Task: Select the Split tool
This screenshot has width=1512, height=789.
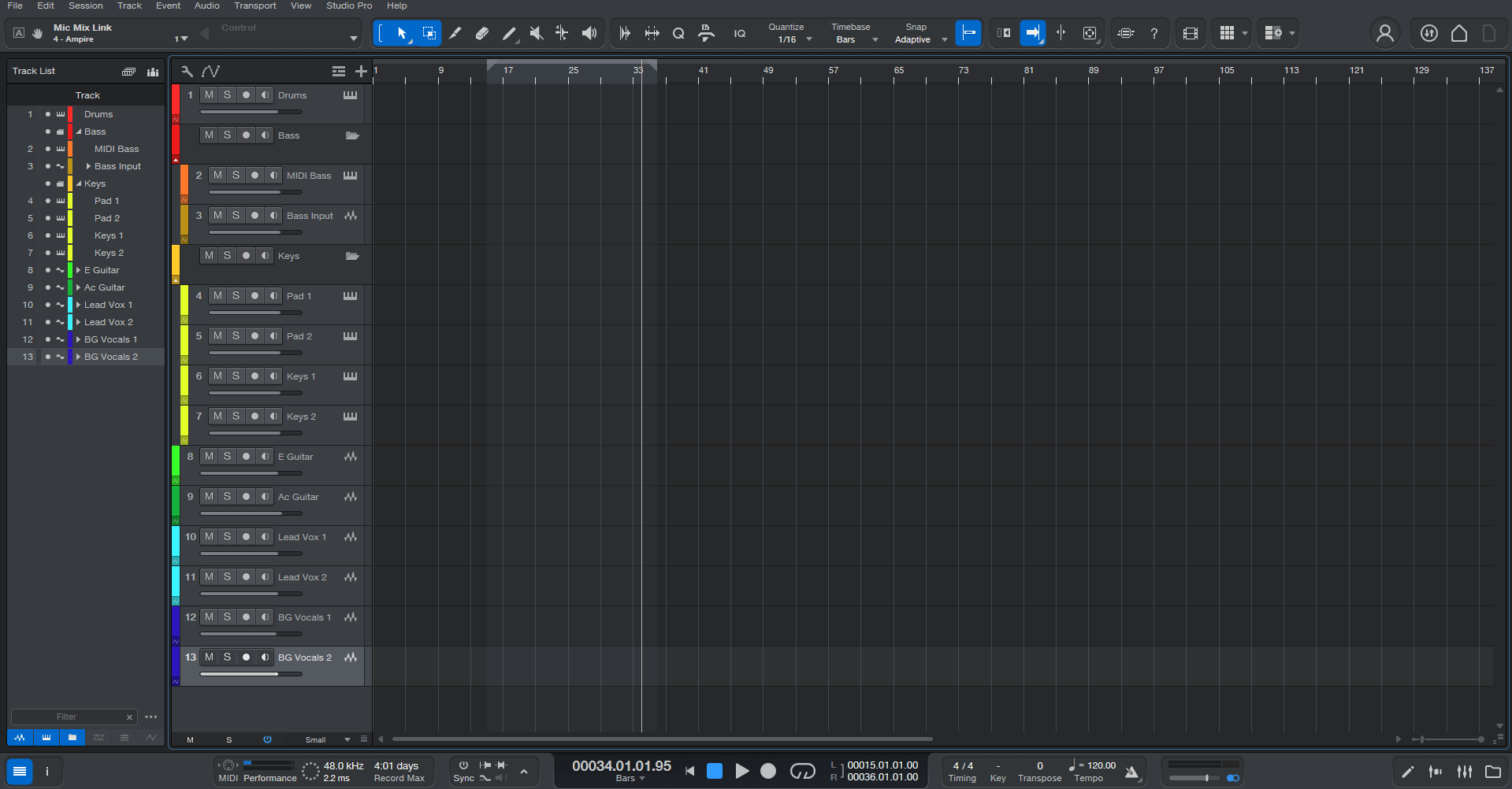Action: click(x=455, y=33)
